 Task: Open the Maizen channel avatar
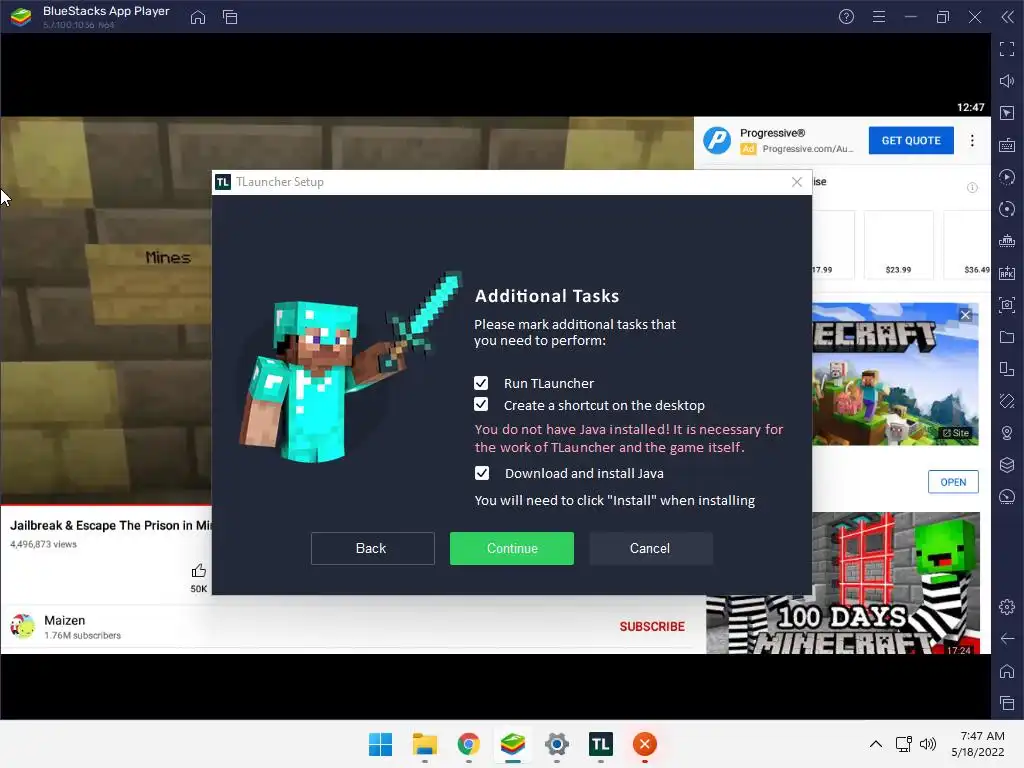tap(23, 626)
